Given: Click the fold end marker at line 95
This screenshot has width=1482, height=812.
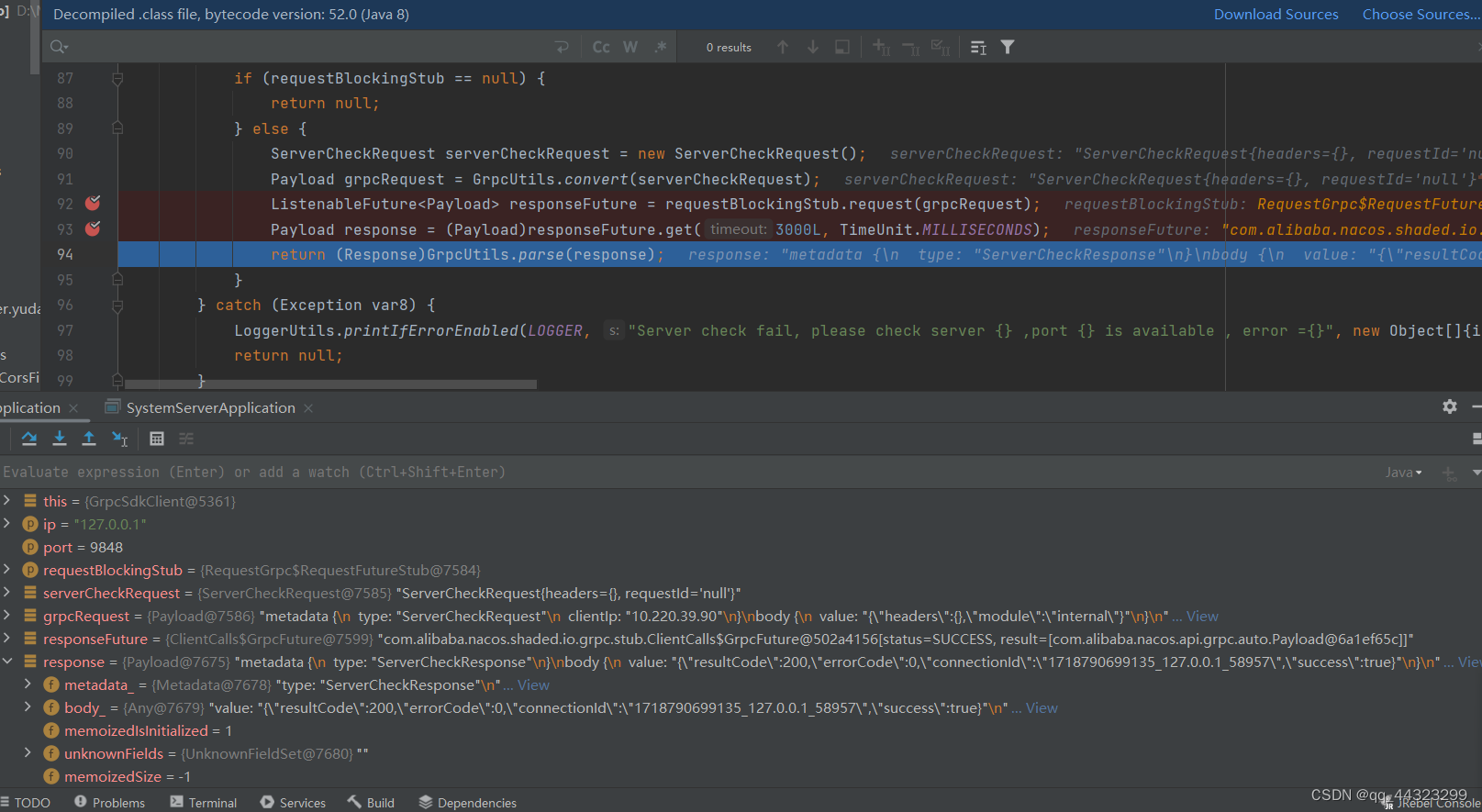Looking at the screenshot, I should point(117,279).
